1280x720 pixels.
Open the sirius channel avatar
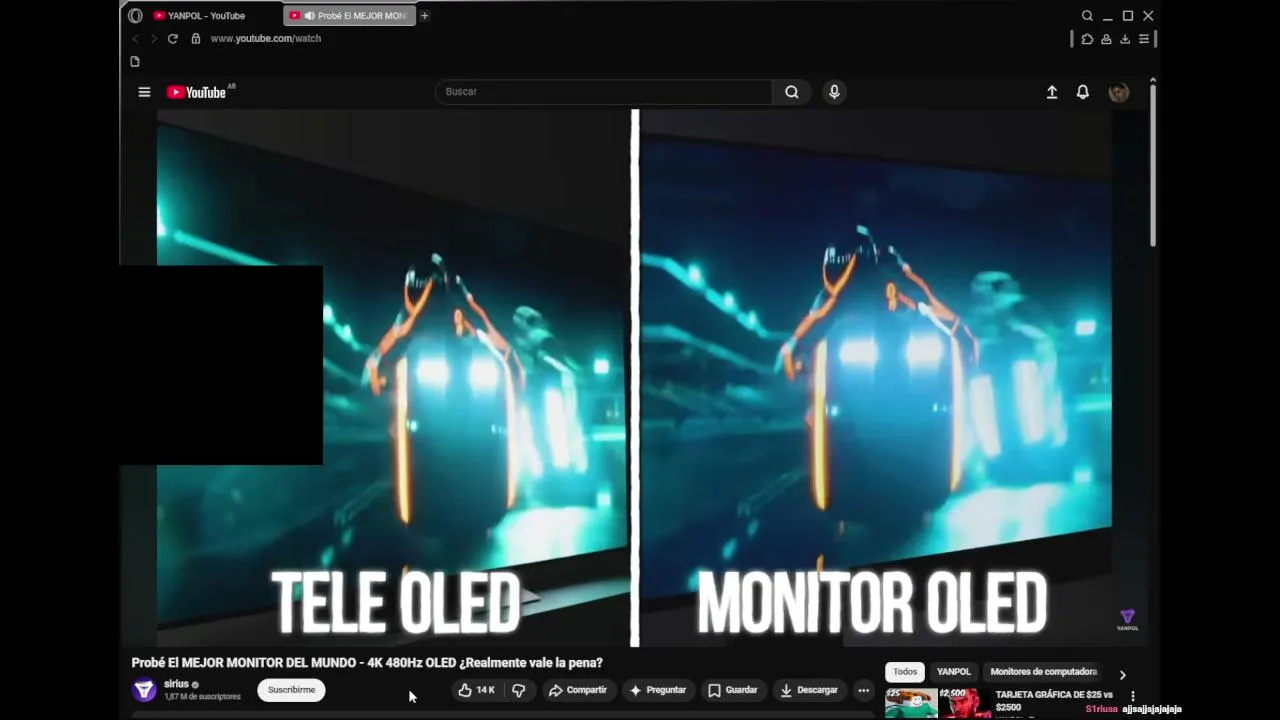pos(144,690)
